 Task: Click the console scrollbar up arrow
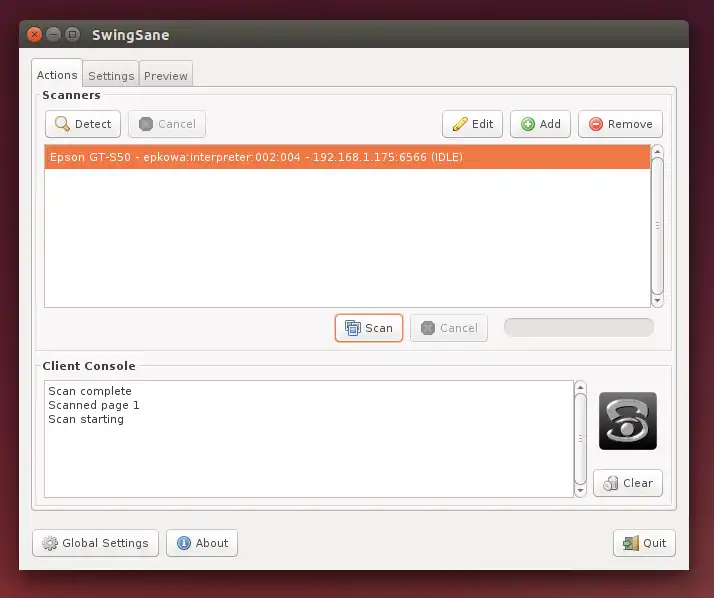coord(580,387)
